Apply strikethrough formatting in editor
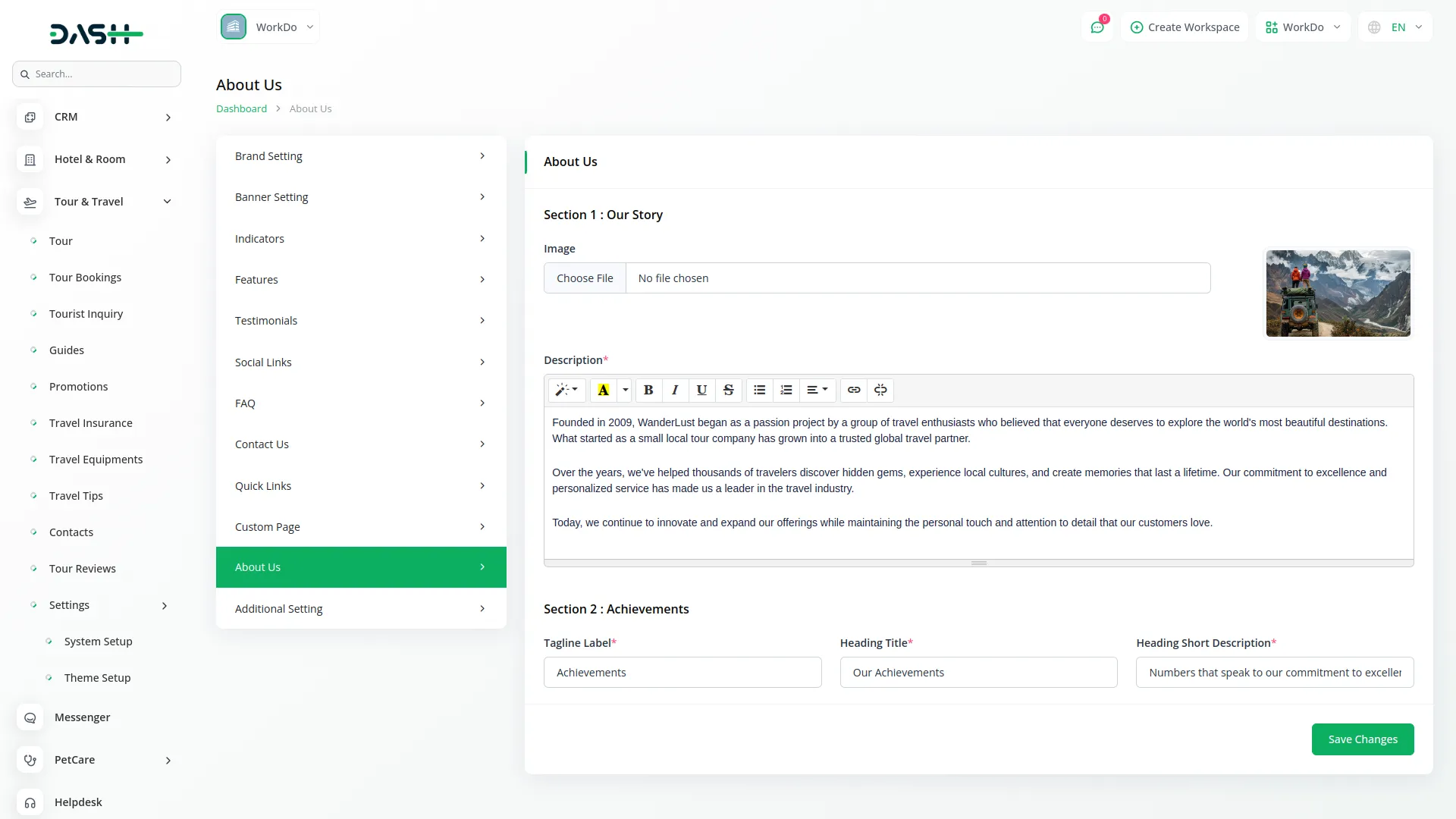The height and width of the screenshot is (819, 1456). coord(728,390)
